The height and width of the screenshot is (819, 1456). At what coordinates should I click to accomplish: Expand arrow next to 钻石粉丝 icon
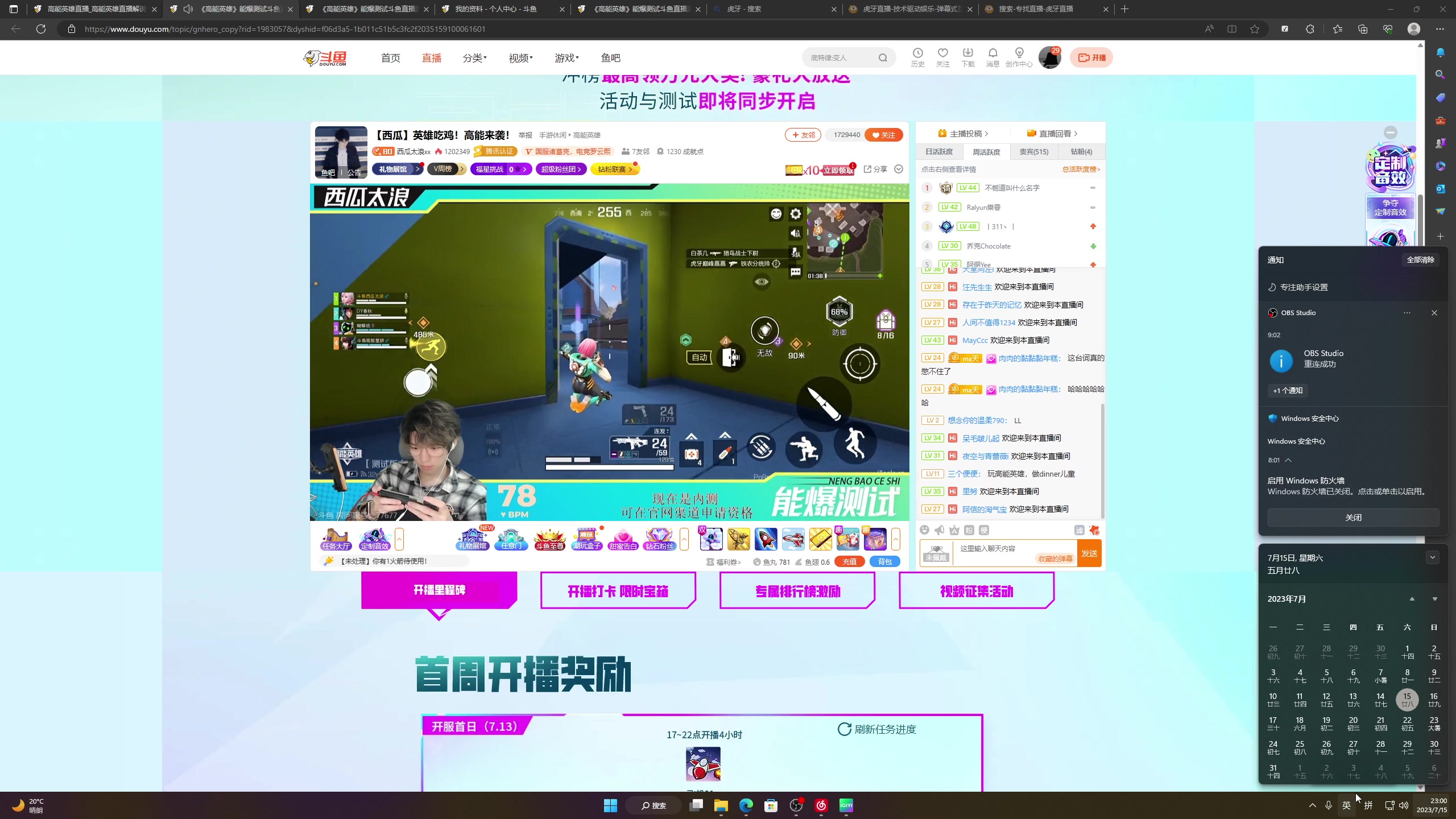(x=684, y=539)
